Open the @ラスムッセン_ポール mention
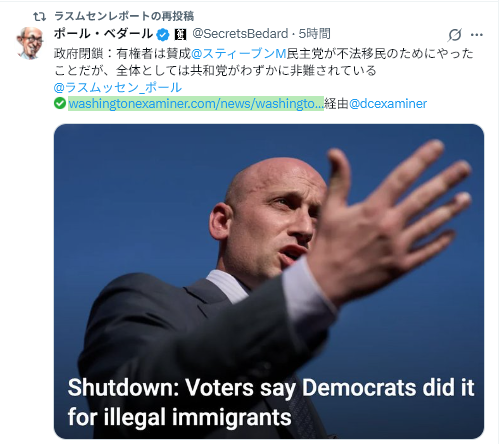The image size is (500, 444). point(118,87)
